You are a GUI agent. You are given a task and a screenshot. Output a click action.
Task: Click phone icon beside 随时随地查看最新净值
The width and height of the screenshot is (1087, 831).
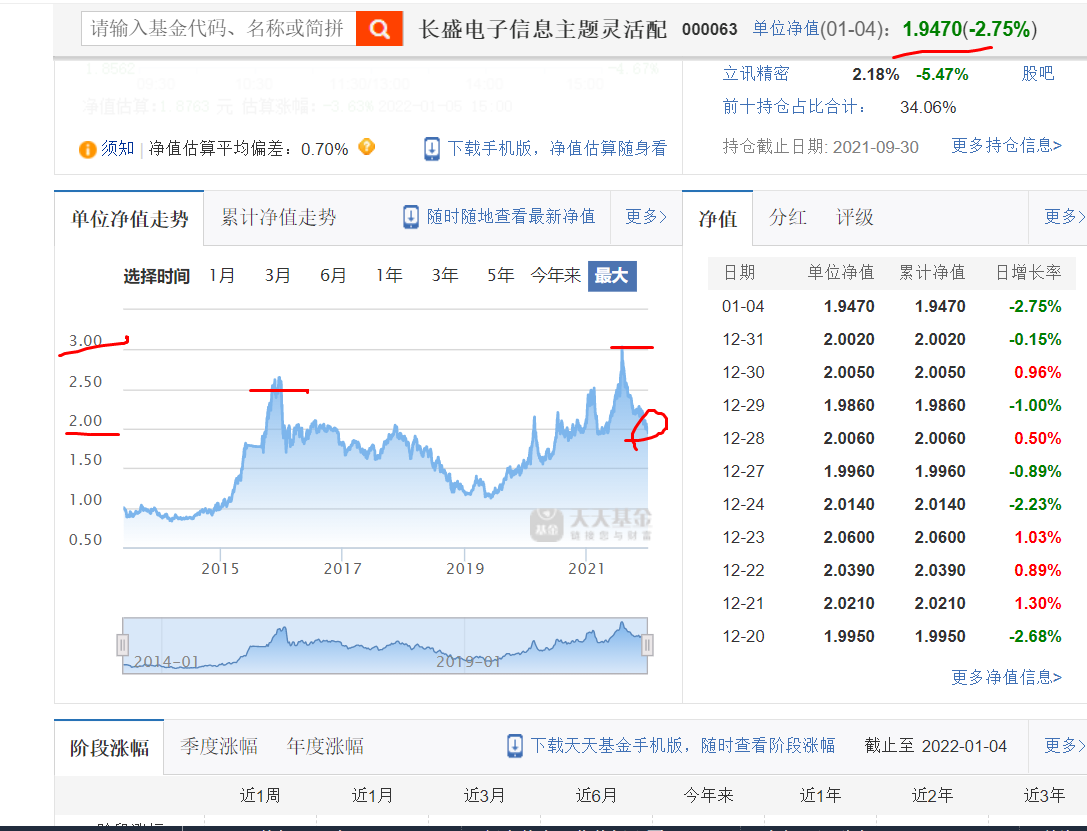pyautogui.click(x=411, y=217)
